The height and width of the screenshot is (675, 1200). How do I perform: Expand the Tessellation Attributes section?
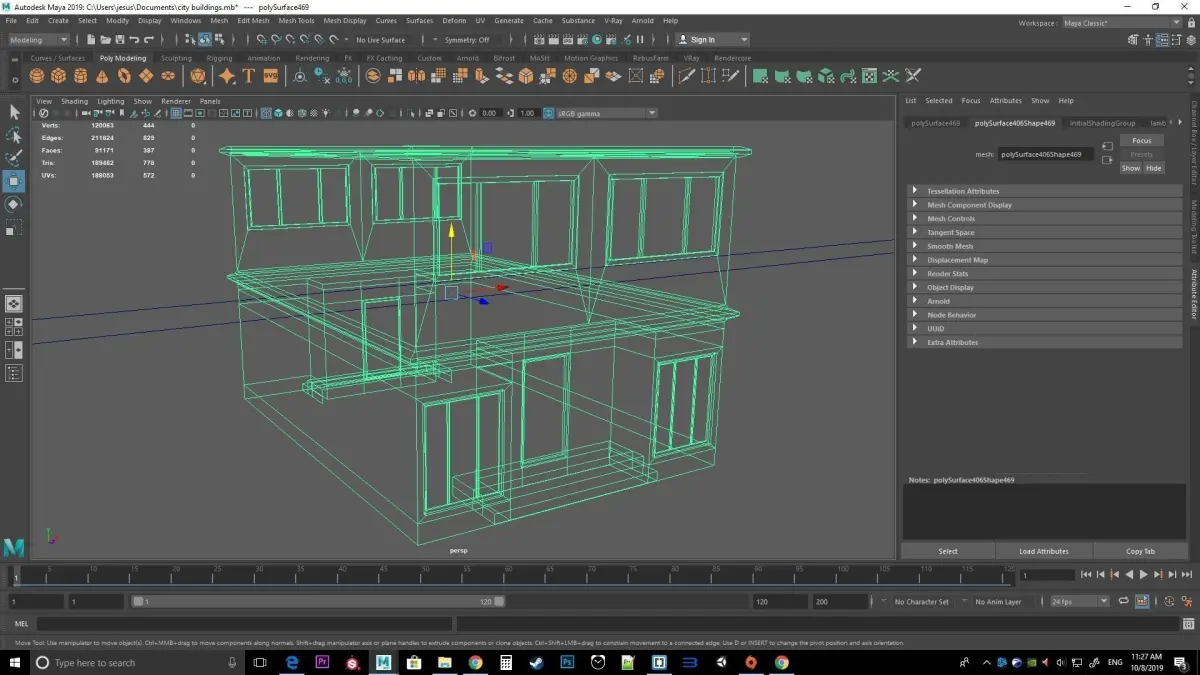[x=962, y=191]
